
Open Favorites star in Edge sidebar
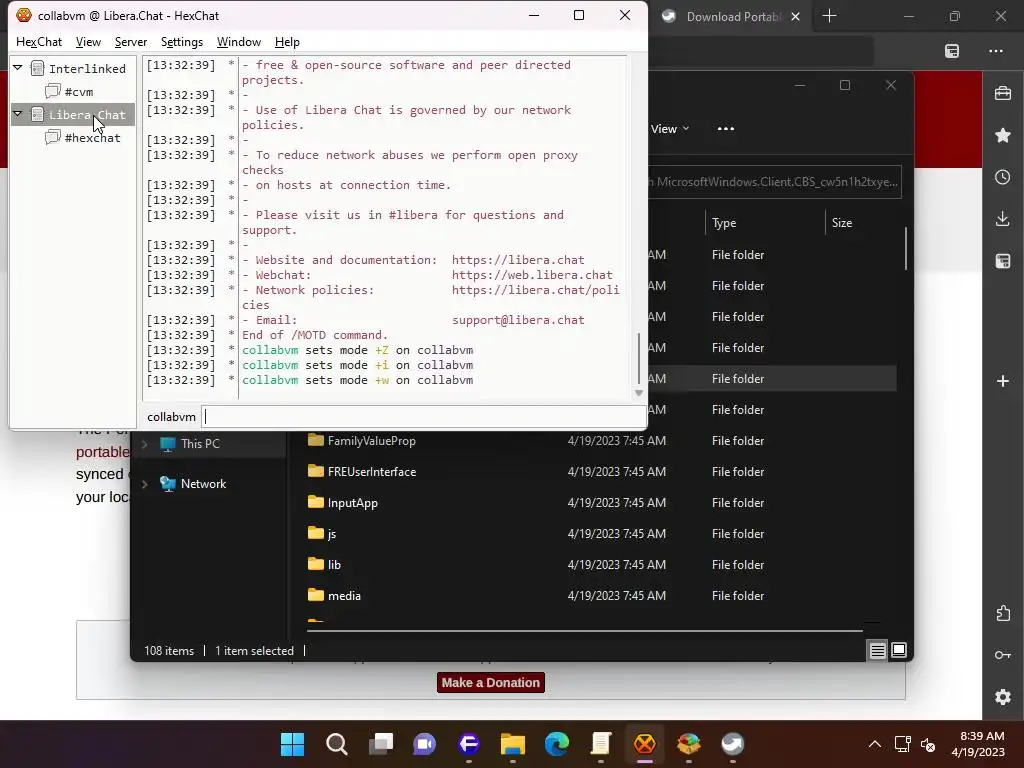coord(1003,135)
